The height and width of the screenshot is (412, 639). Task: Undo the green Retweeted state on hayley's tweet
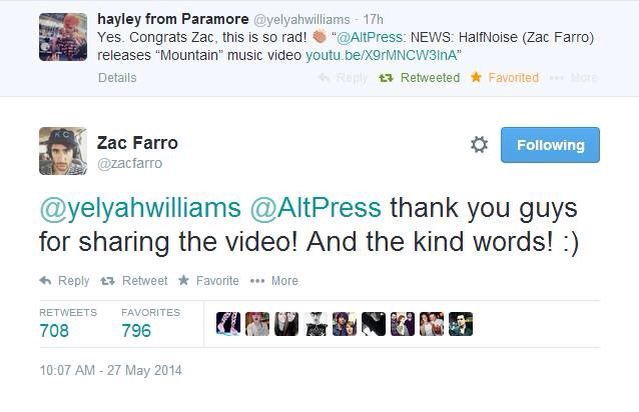pyautogui.click(x=419, y=77)
